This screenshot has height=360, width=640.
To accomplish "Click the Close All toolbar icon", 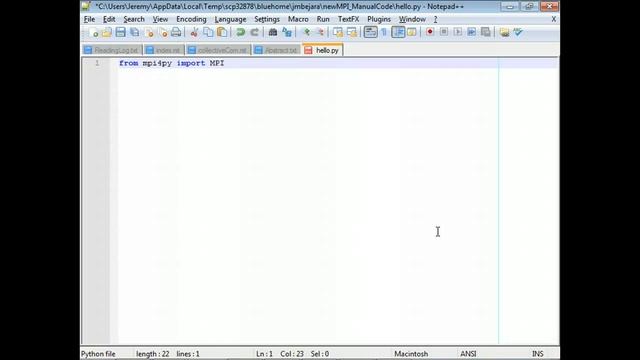I will [163, 32].
